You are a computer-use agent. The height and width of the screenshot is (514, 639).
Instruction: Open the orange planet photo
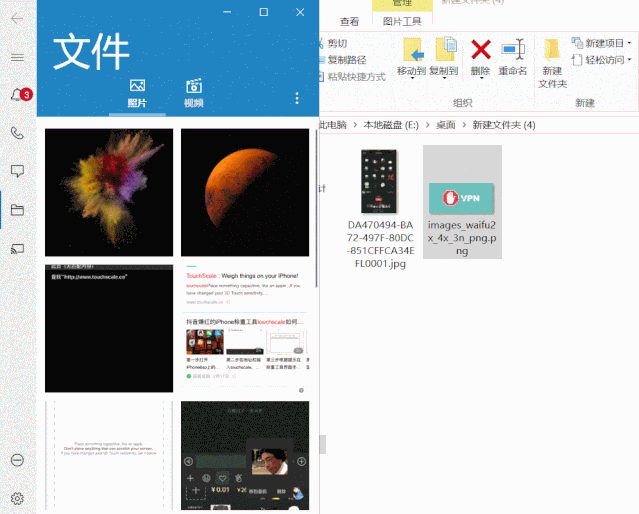pyautogui.click(x=245, y=192)
